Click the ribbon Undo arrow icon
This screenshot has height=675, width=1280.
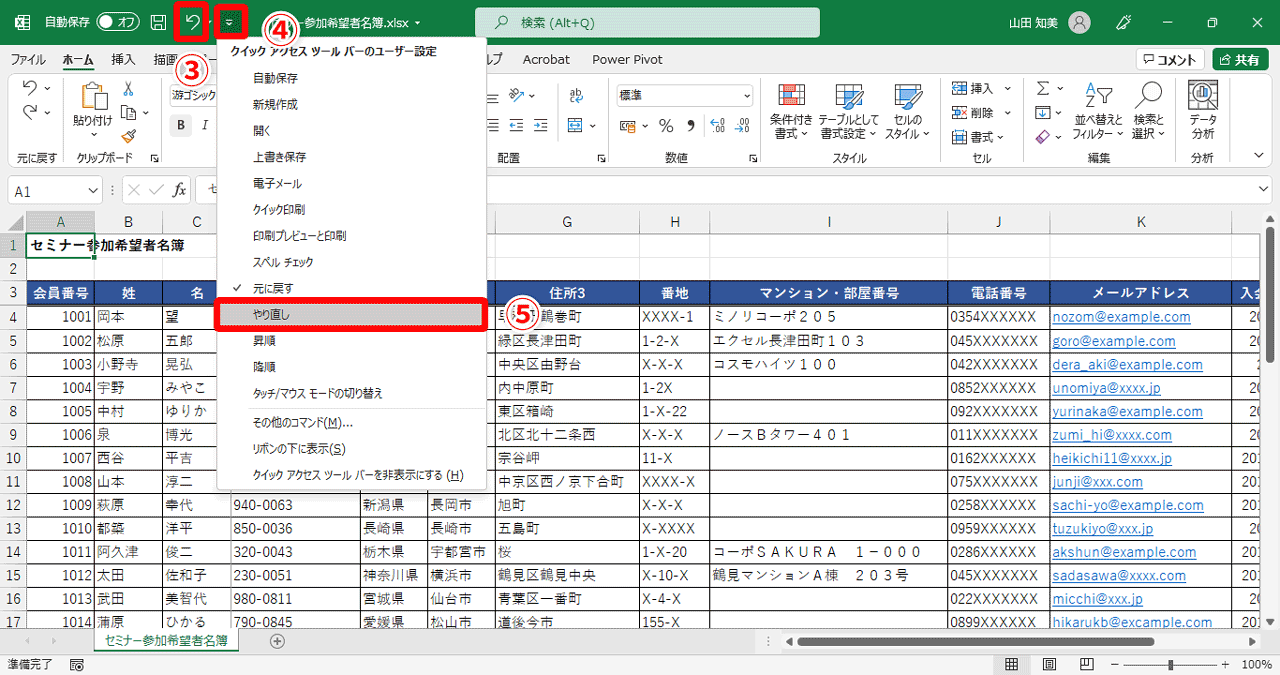(30, 88)
